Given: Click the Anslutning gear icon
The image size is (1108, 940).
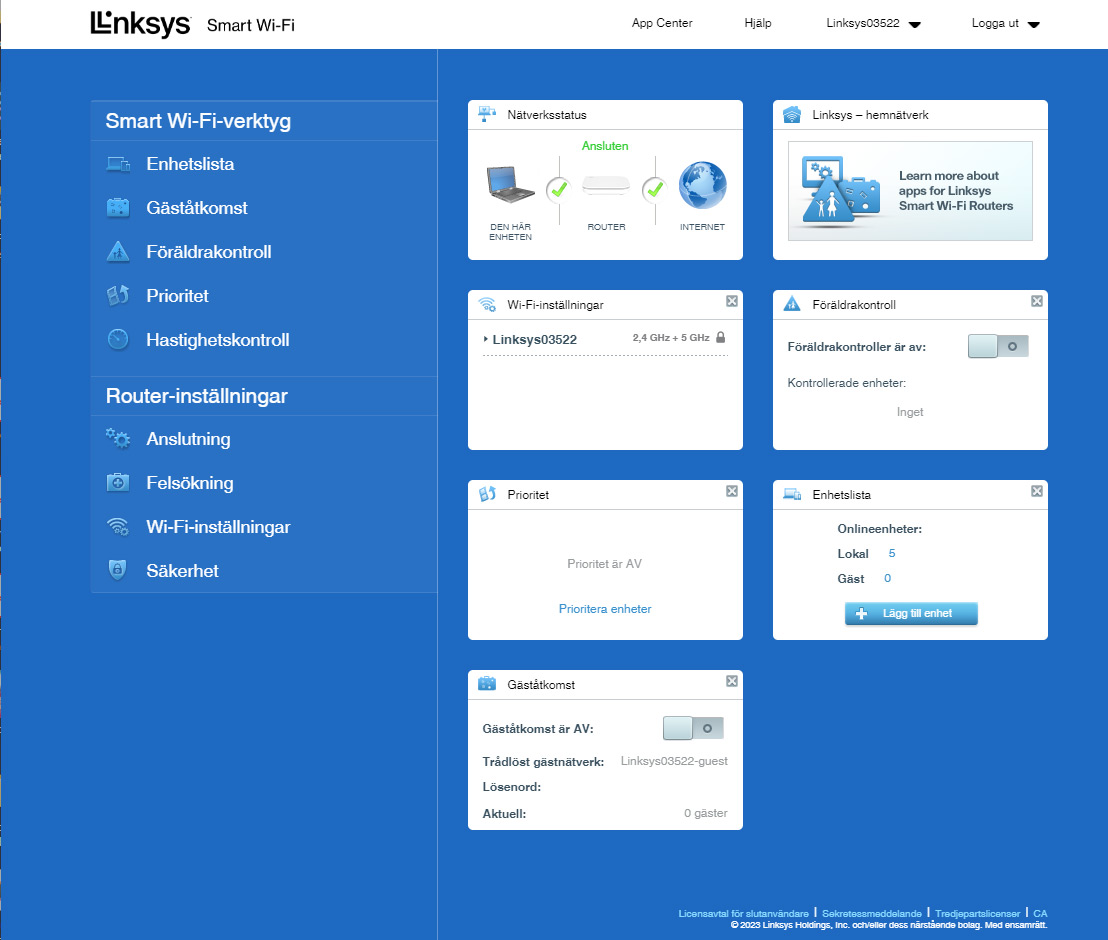Looking at the screenshot, I should 118,438.
